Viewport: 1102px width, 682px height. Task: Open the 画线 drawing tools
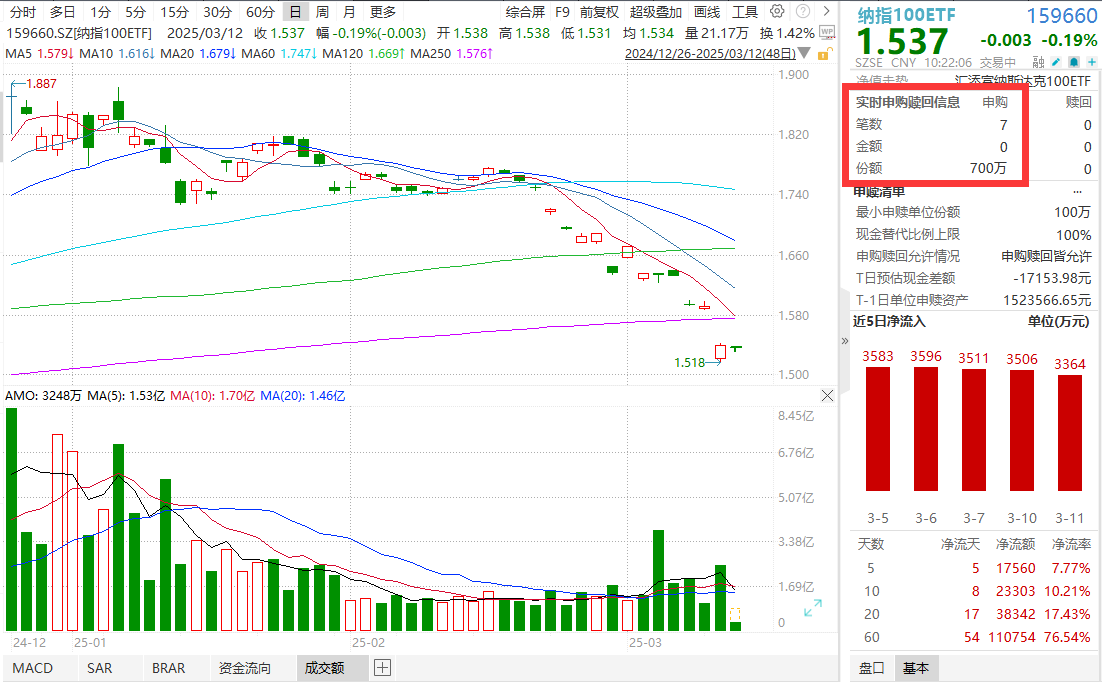point(706,12)
